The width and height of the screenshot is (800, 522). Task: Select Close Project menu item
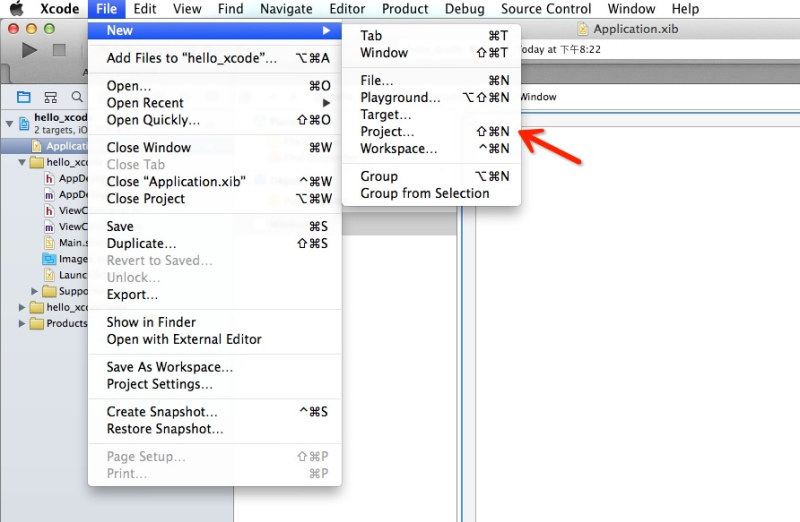click(x=215, y=198)
